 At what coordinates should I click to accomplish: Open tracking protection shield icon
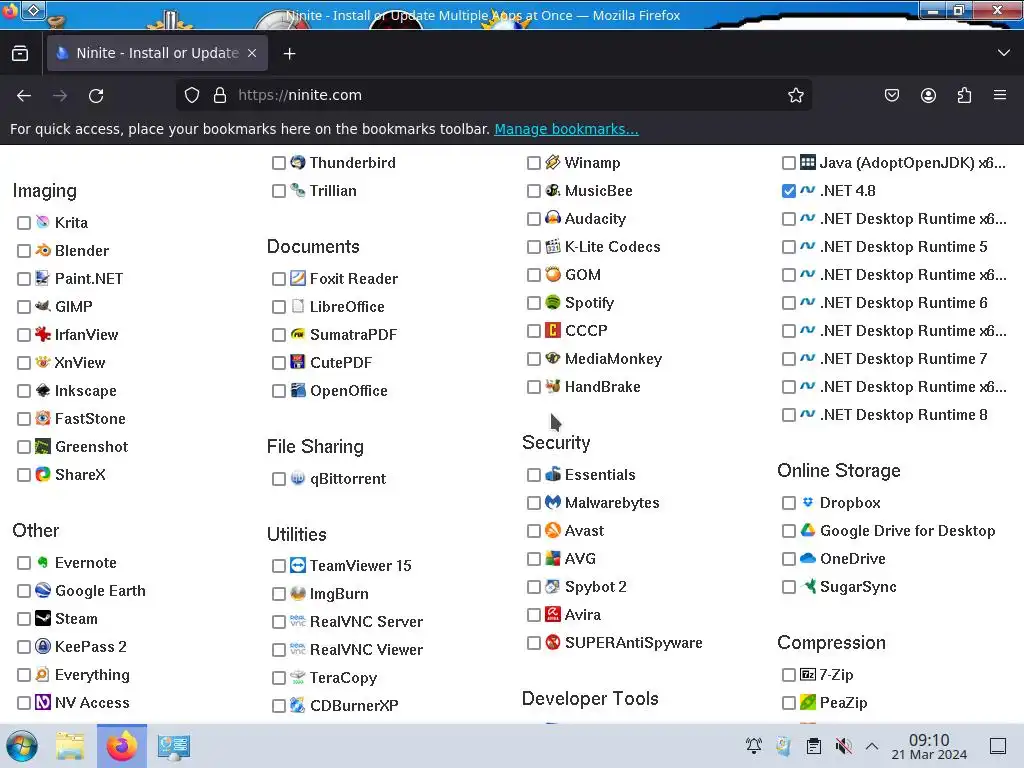[x=191, y=95]
